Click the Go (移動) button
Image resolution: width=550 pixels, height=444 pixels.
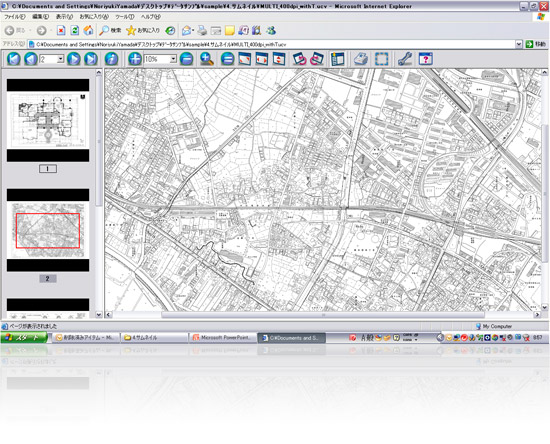point(536,44)
